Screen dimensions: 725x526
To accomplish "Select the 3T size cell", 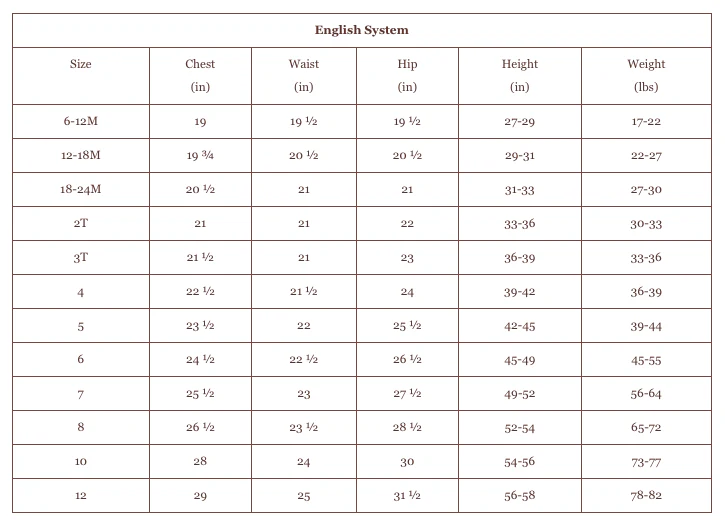I will 81,258.
